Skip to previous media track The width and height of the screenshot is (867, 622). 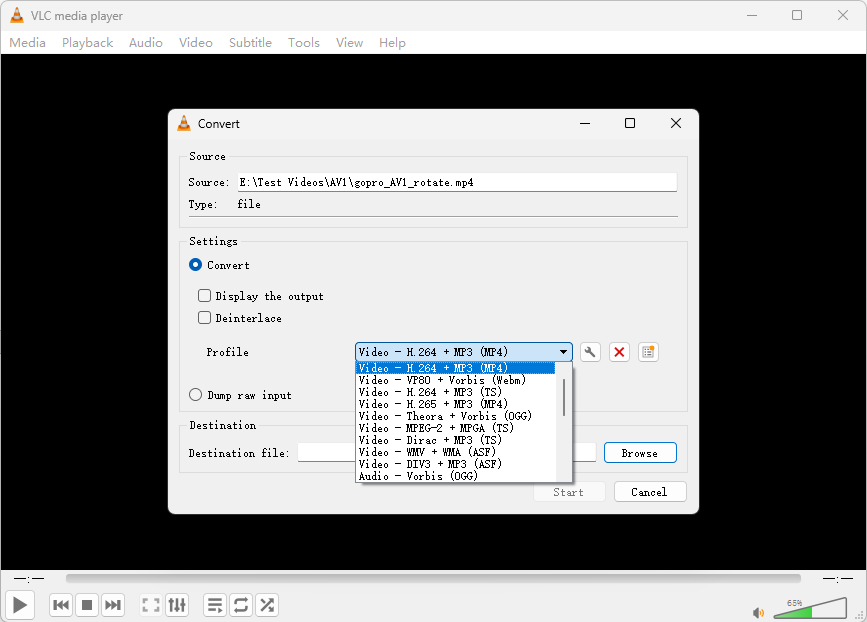[x=61, y=605]
